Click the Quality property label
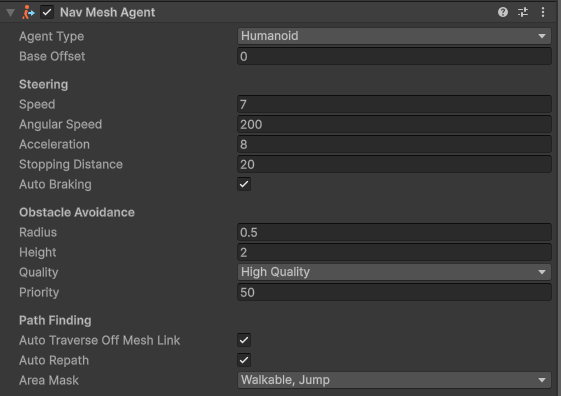 [x=39, y=273]
